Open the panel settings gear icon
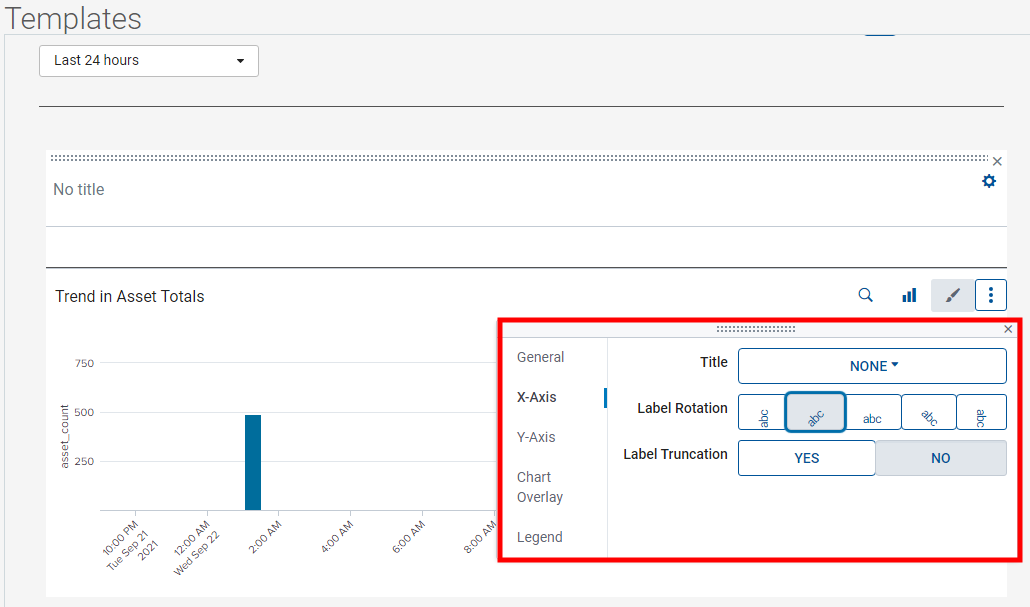This screenshot has height=607, width=1030. [989, 181]
